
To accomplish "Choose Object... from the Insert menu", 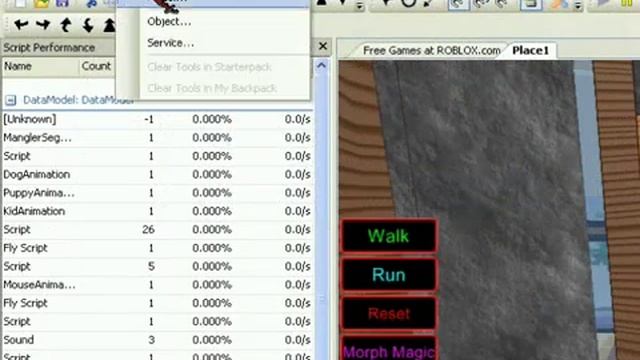I will pos(169,22).
